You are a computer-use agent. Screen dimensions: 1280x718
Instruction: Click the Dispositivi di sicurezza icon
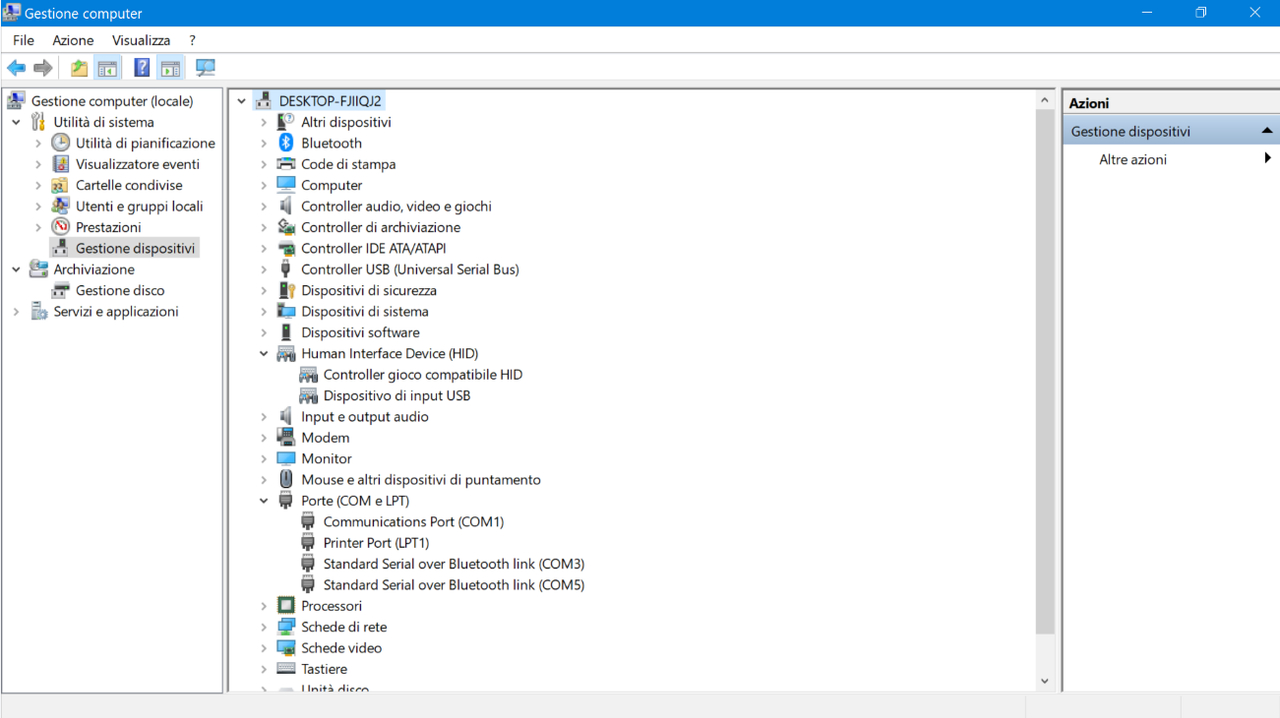286,290
